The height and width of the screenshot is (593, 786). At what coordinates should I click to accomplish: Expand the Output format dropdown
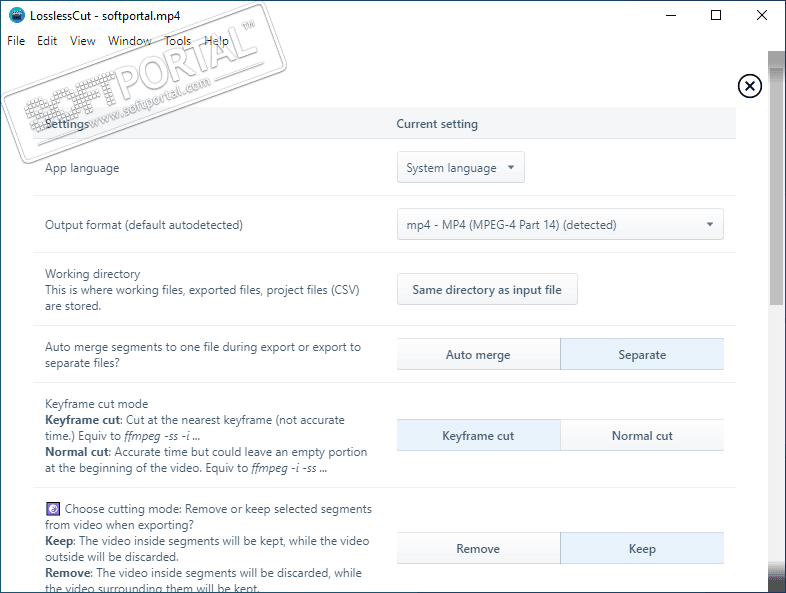click(x=560, y=225)
